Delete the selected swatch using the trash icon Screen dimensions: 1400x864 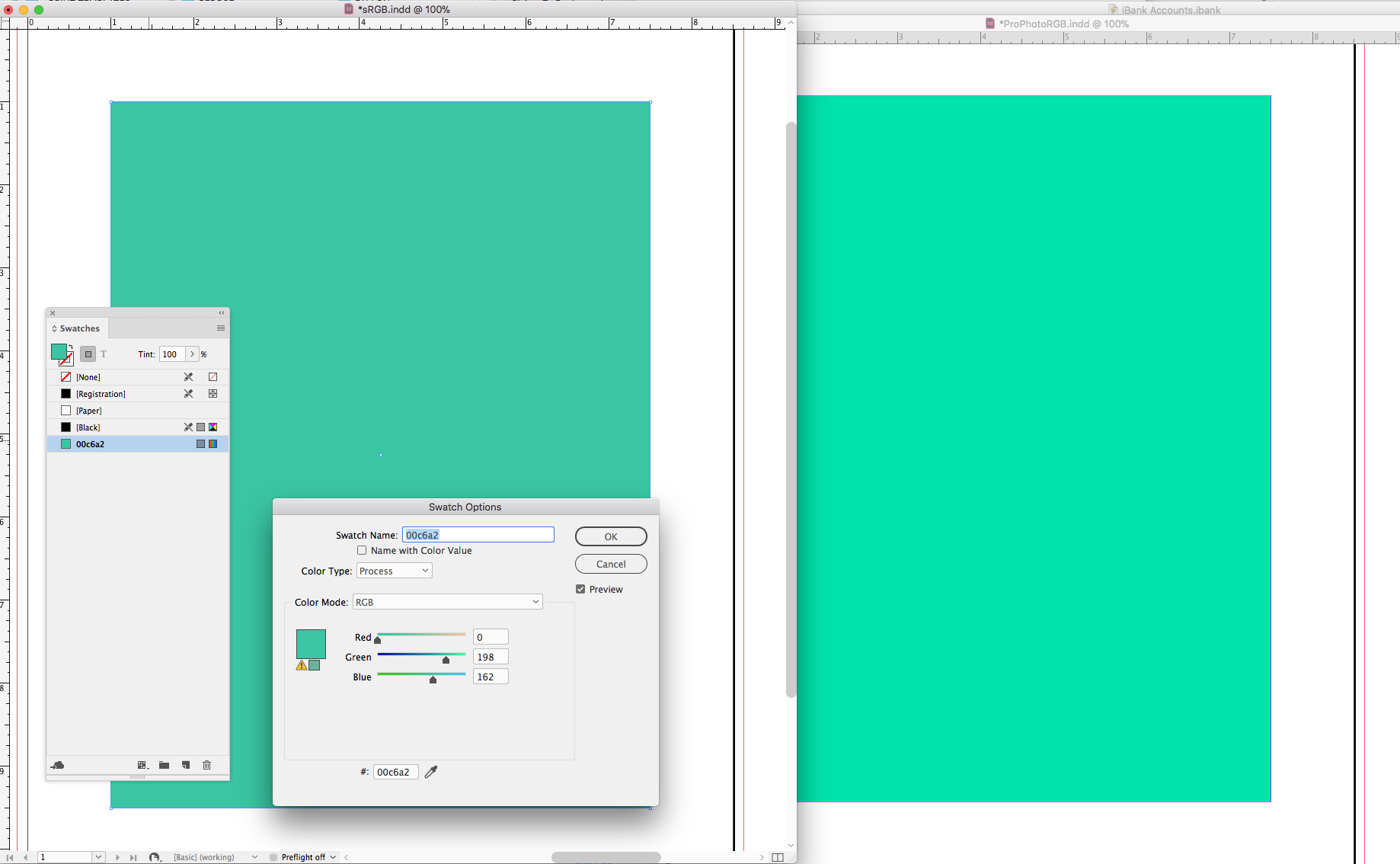tap(207, 765)
